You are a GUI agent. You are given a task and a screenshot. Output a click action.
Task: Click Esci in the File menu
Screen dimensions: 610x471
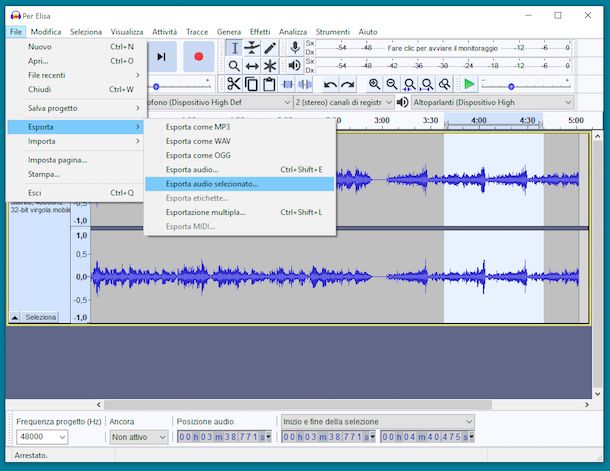(x=77, y=193)
